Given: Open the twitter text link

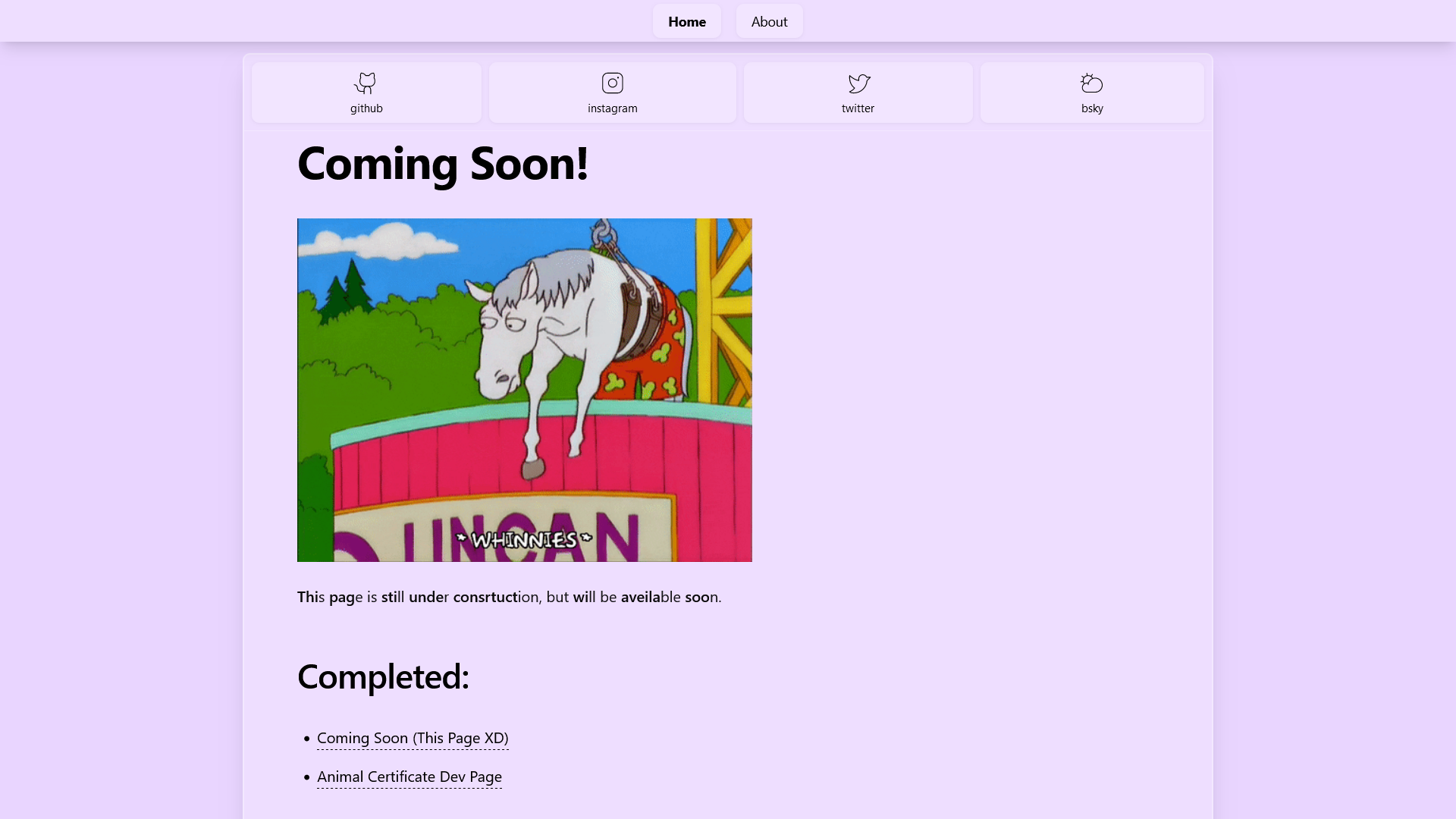Looking at the screenshot, I should pyautogui.click(x=858, y=108).
